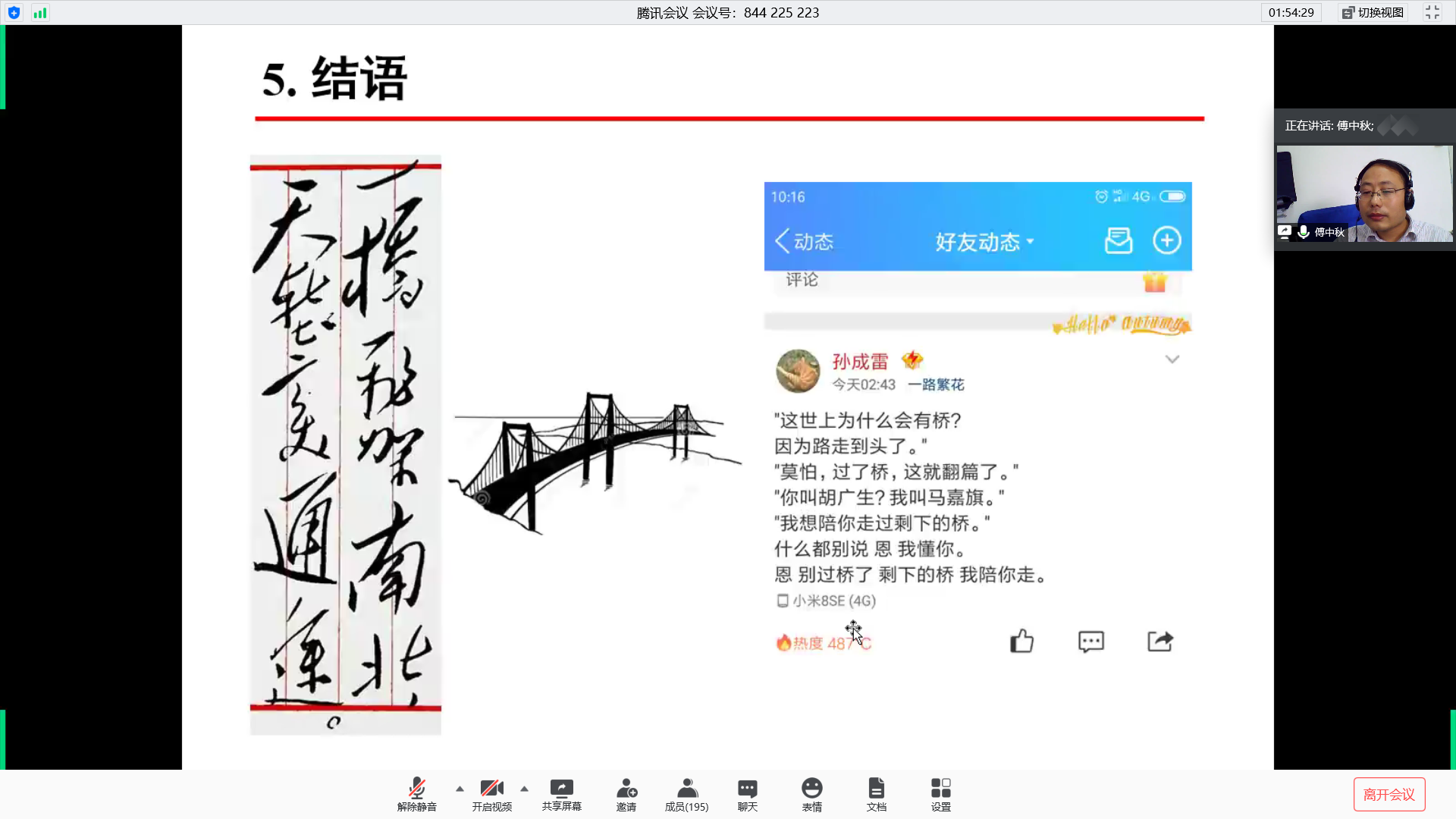
Task: Click the meeting timer 01:54:29
Action: click(x=1291, y=13)
